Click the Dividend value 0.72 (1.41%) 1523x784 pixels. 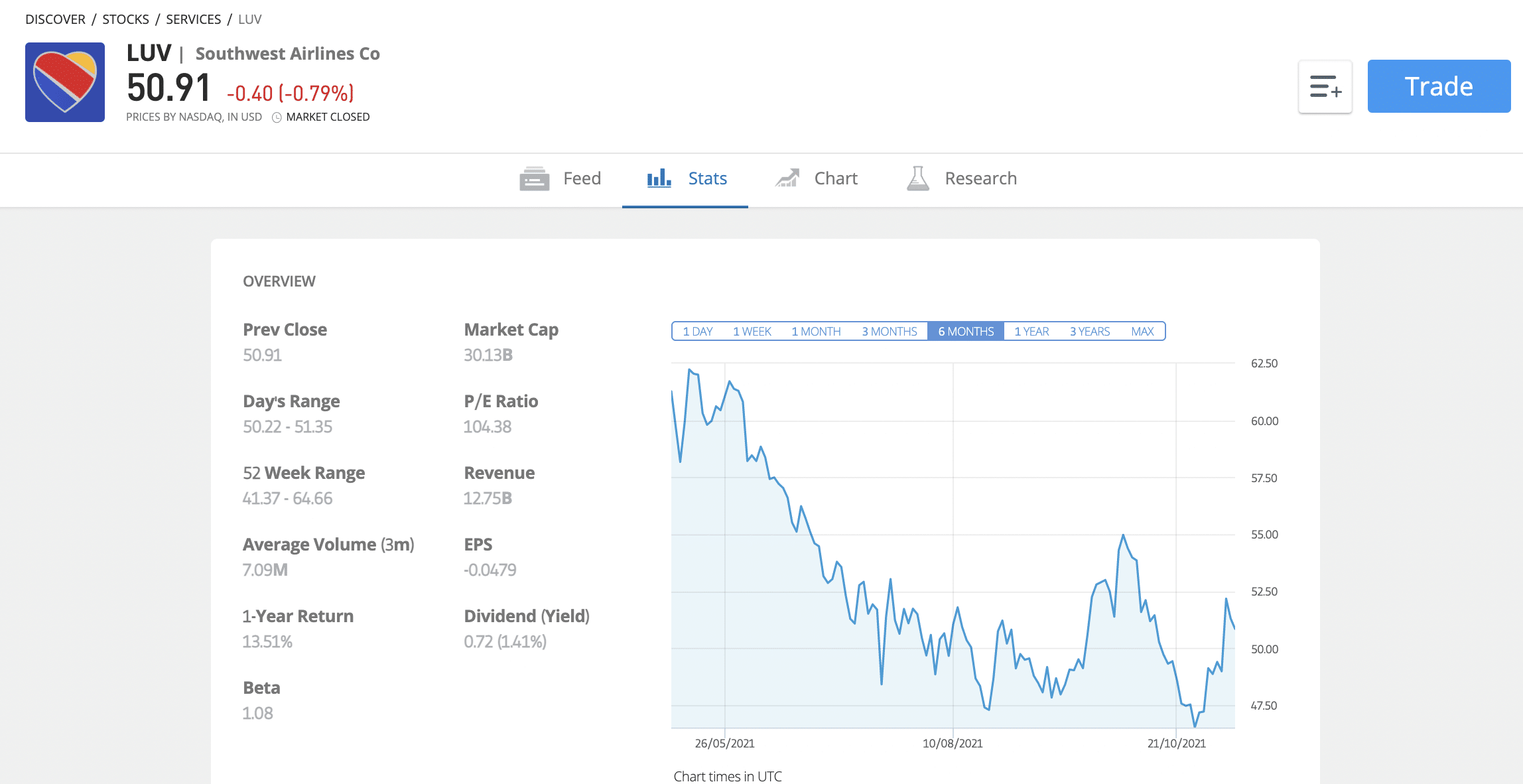[x=505, y=641]
